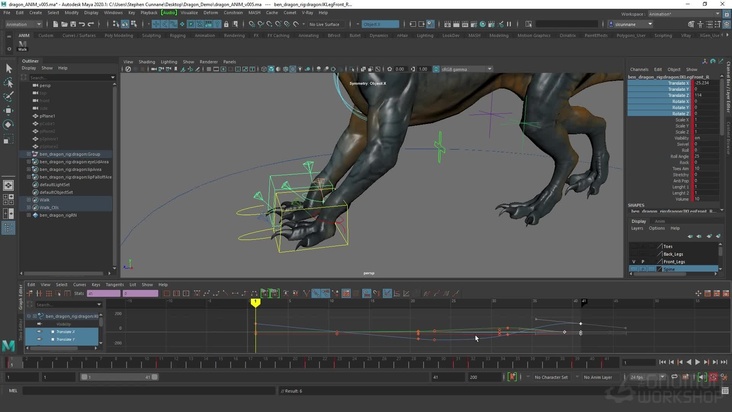
Task: Click the New Scene icon
Action: click(56, 24)
